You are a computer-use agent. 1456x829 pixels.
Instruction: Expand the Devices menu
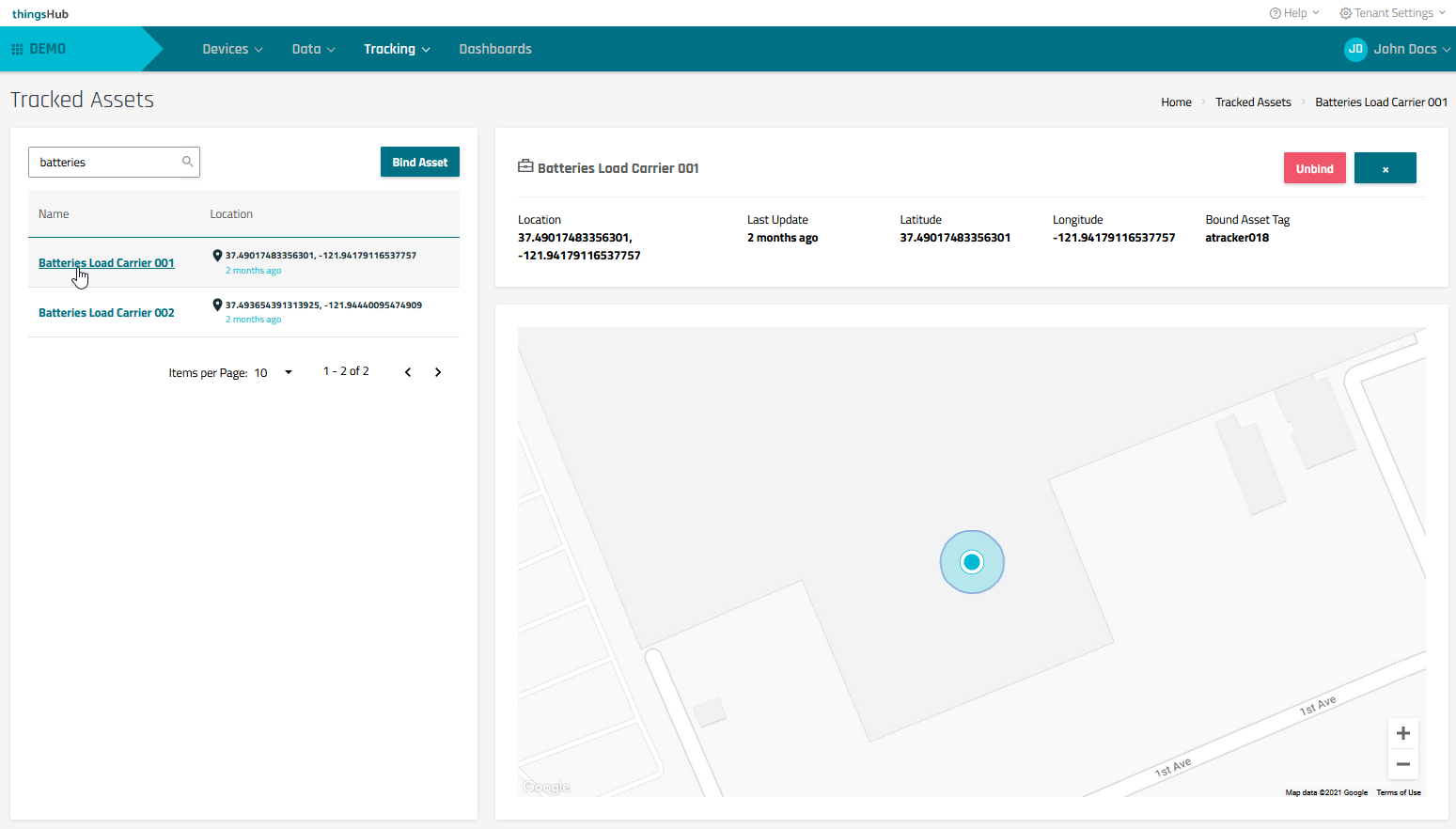point(232,49)
